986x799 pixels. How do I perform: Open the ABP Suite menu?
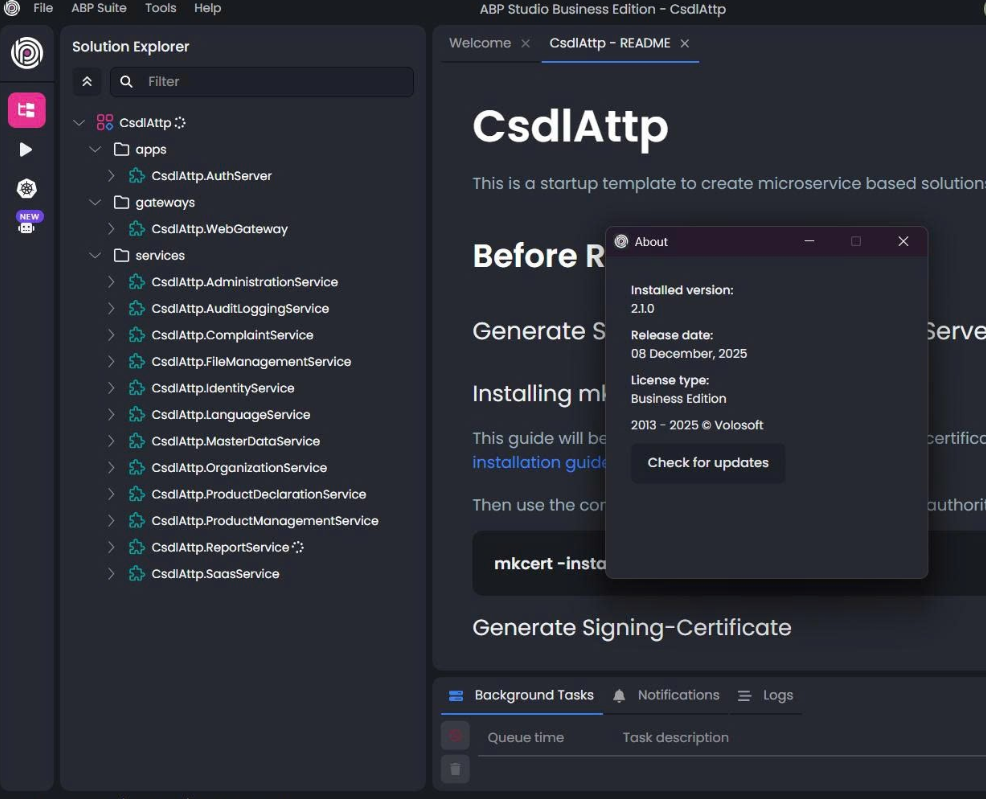click(x=99, y=8)
